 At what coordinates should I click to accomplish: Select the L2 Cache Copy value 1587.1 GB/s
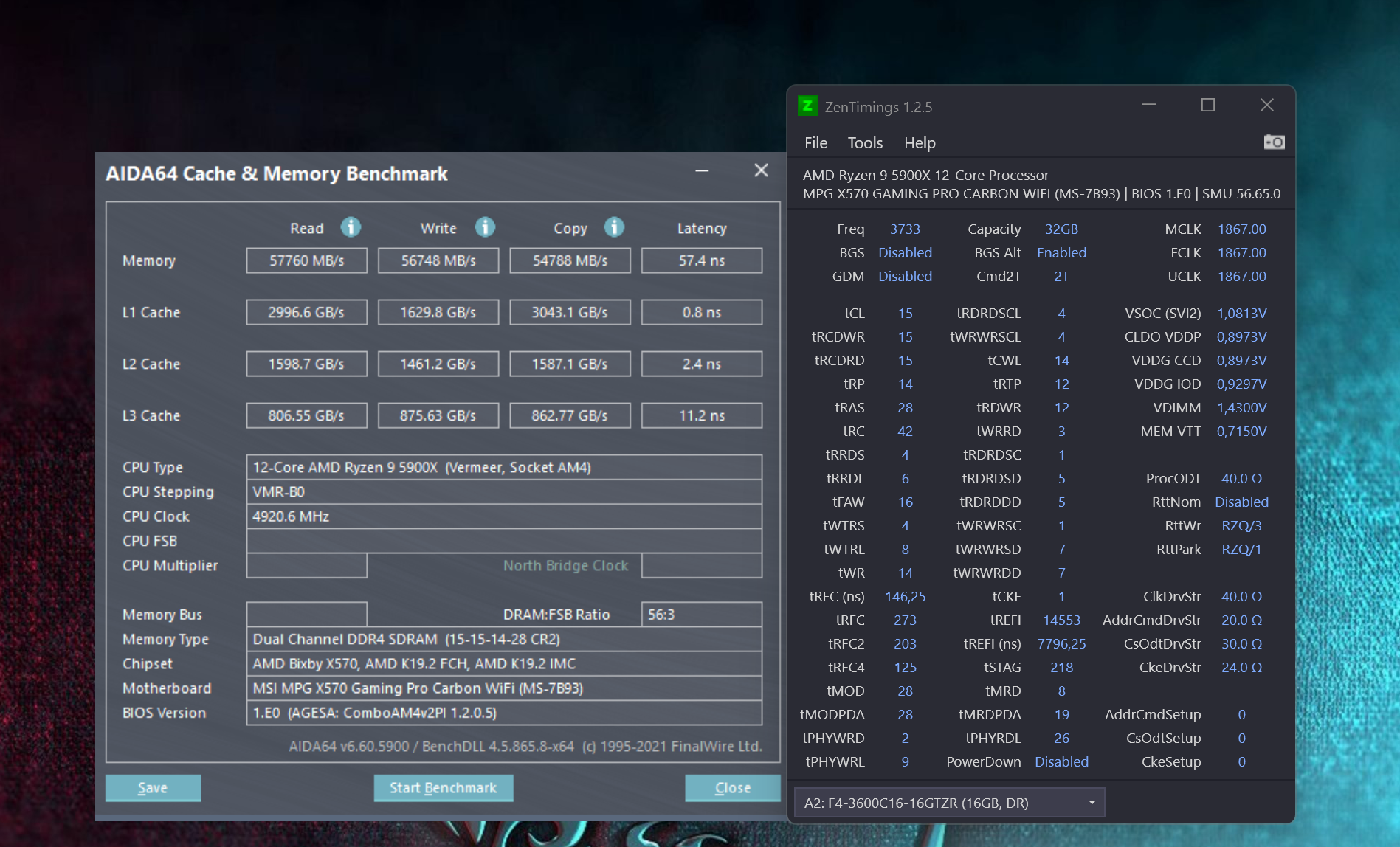(570, 364)
